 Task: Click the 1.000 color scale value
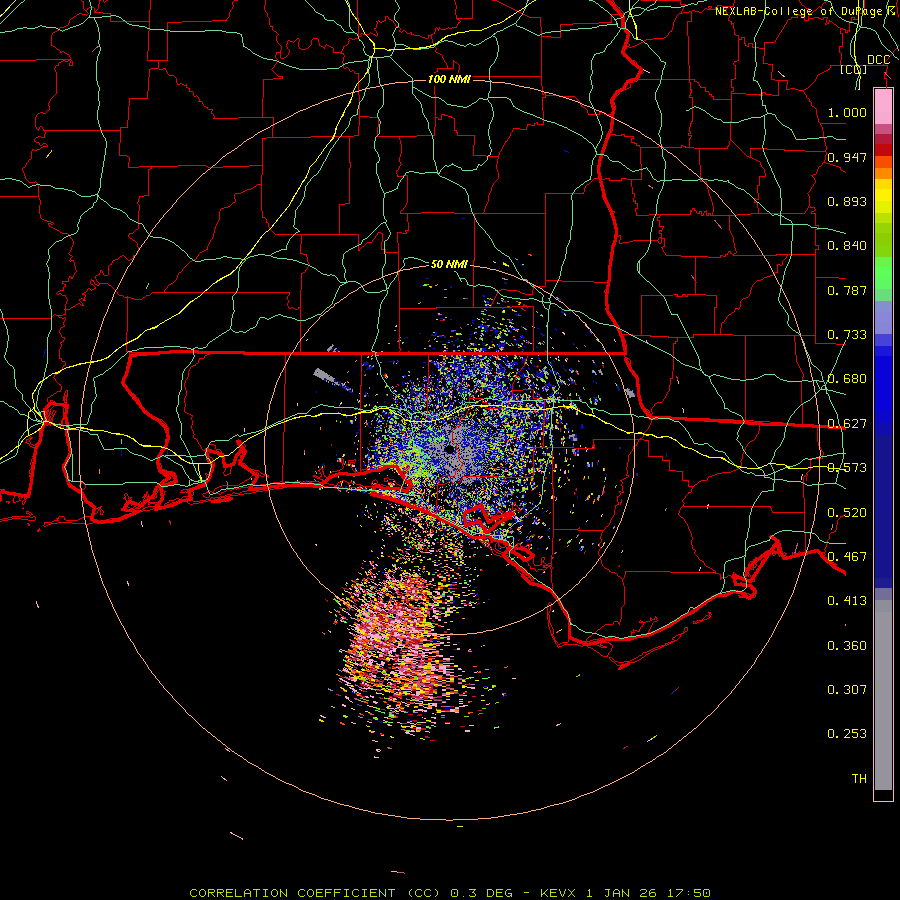pyautogui.click(x=847, y=113)
